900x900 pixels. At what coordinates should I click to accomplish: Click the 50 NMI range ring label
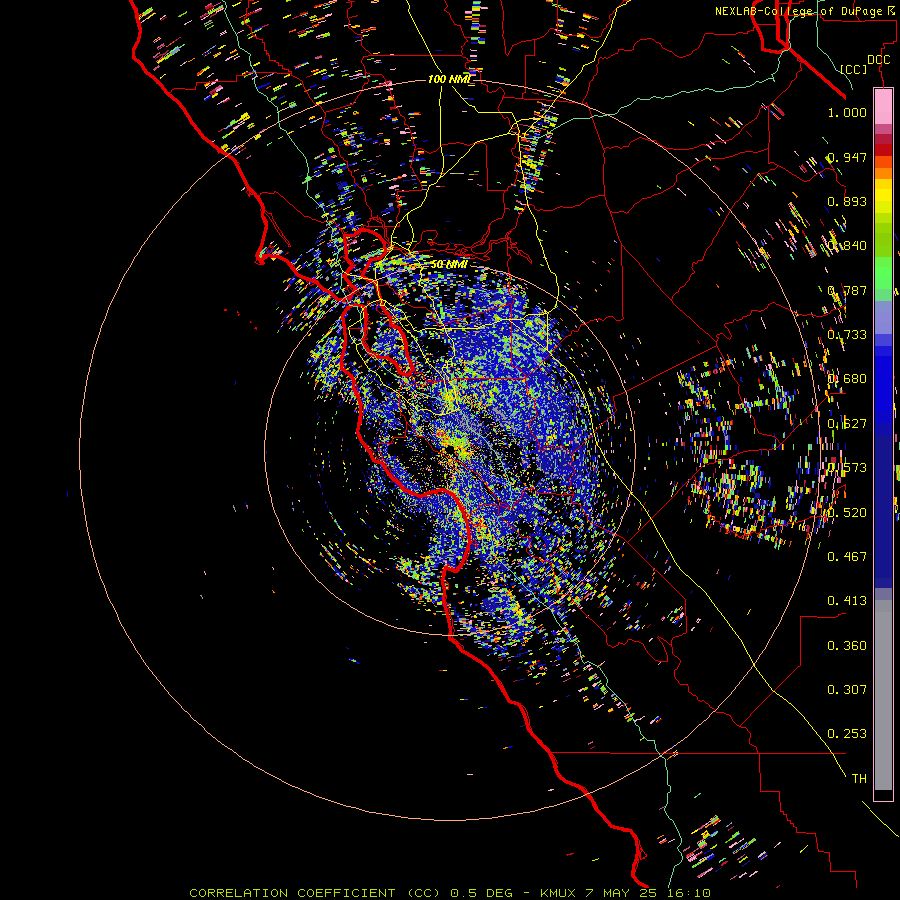point(449,265)
